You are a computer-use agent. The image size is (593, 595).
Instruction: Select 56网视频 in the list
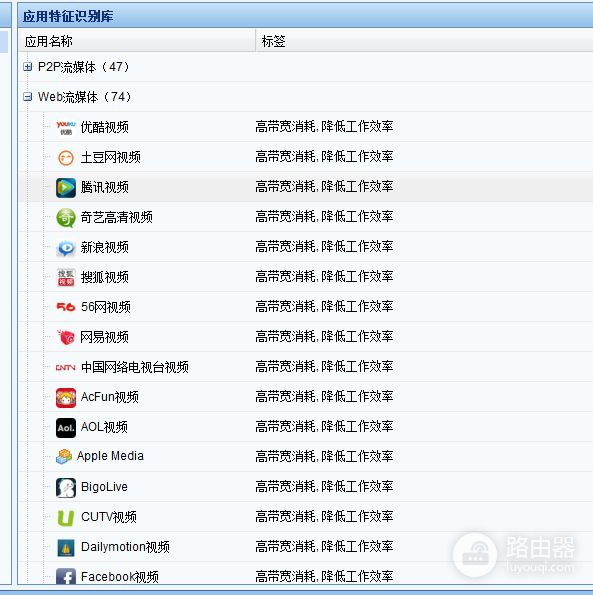106,307
